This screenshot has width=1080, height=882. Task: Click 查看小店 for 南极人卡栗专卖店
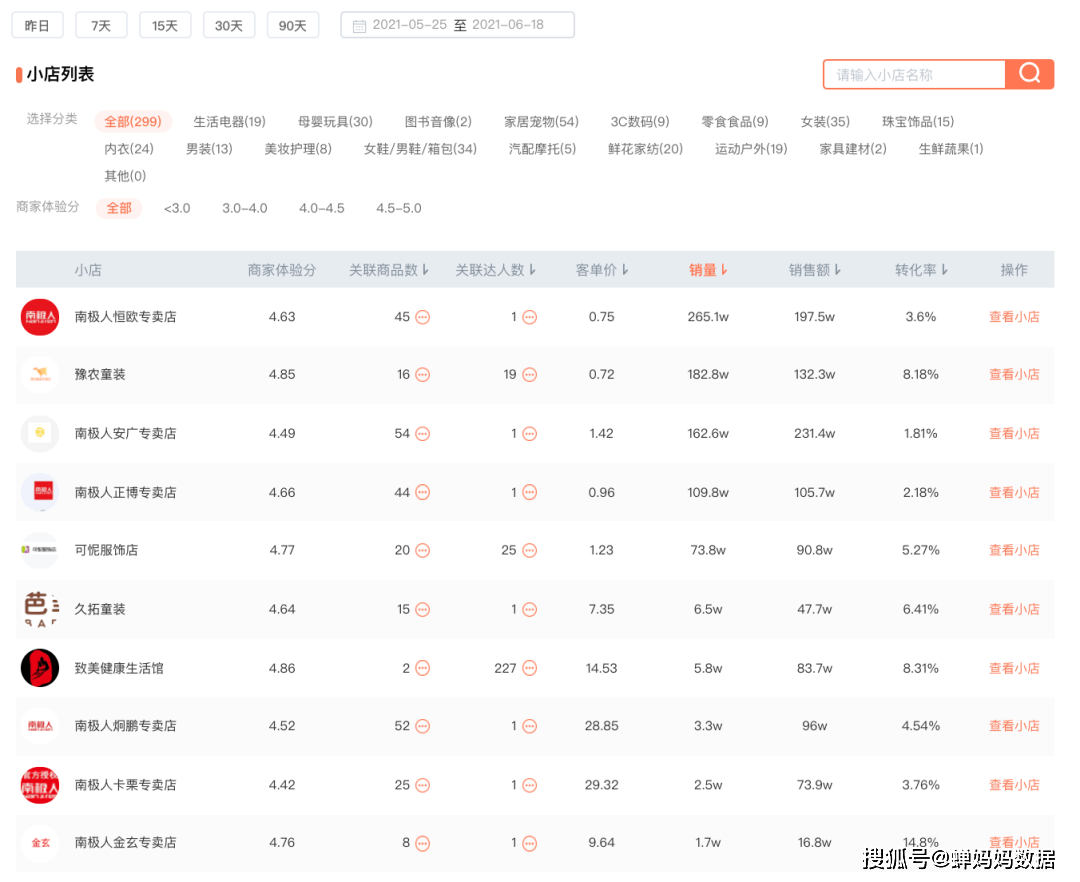(1014, 785)
